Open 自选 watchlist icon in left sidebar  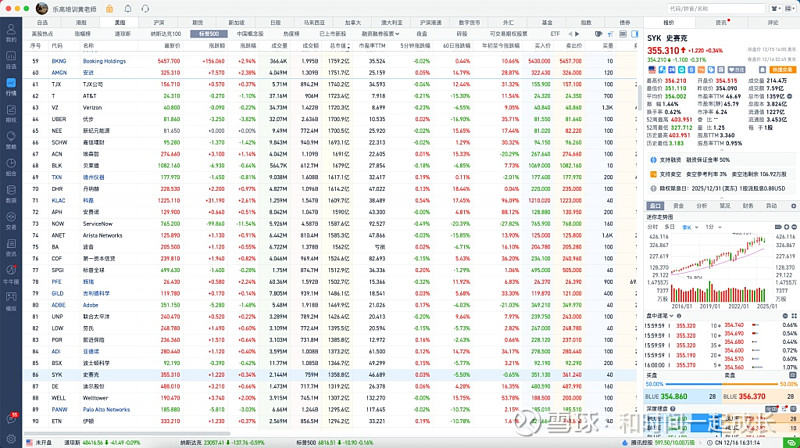[11, 60]
